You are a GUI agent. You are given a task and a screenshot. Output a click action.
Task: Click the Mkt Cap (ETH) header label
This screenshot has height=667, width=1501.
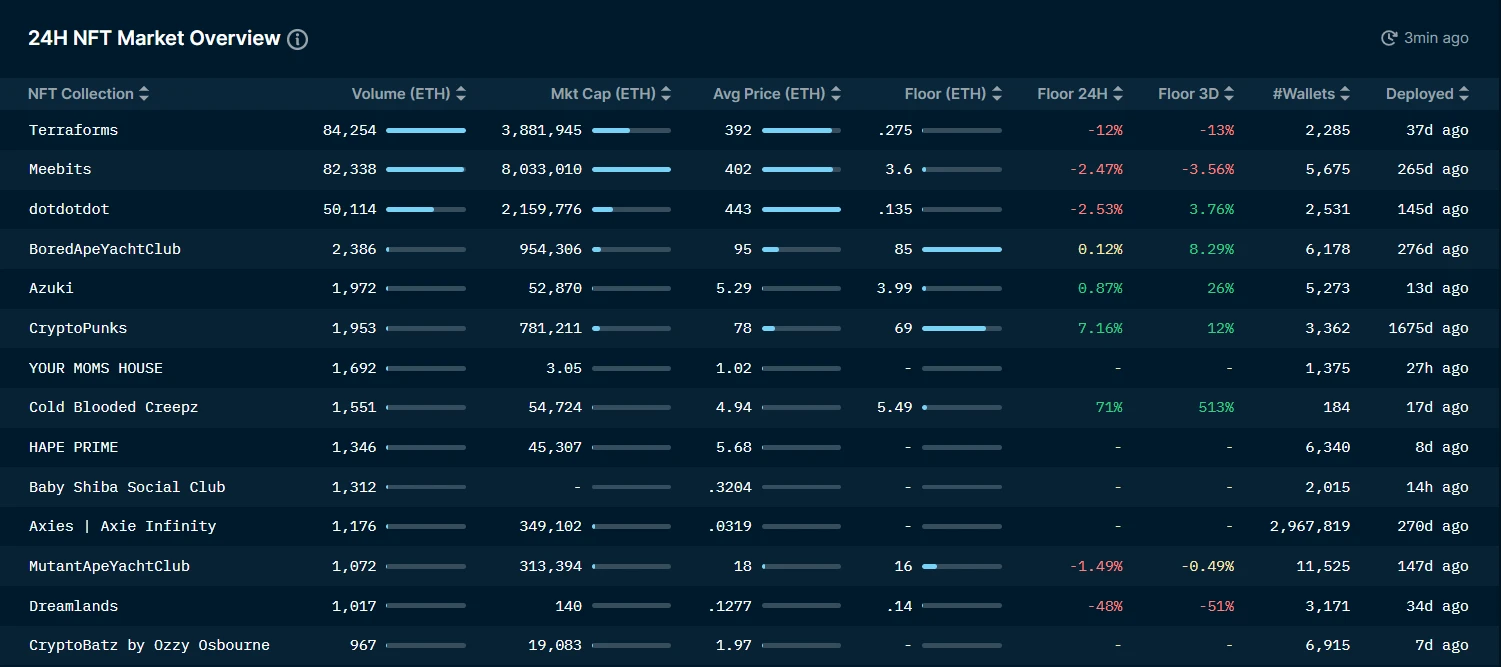click(x=603, y=94)
